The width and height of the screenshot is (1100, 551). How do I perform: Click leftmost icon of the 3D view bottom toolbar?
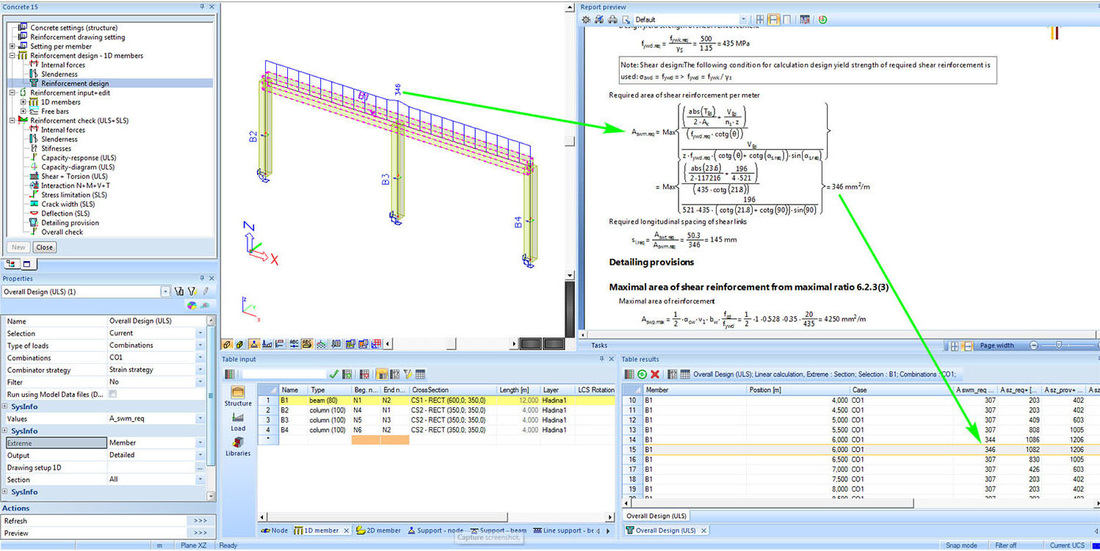click(227, 344)
